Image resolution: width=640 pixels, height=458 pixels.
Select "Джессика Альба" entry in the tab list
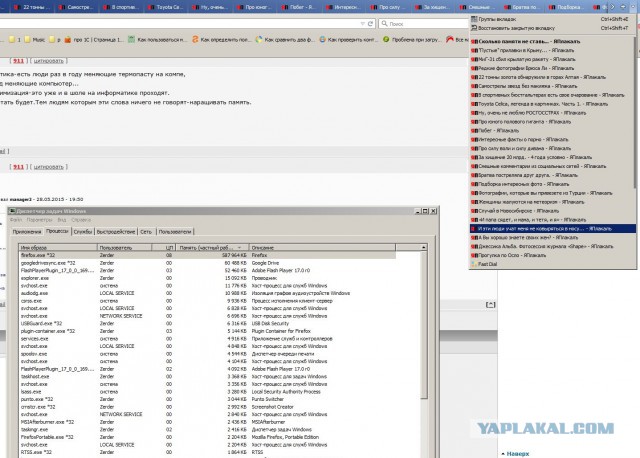click(552, 246)
